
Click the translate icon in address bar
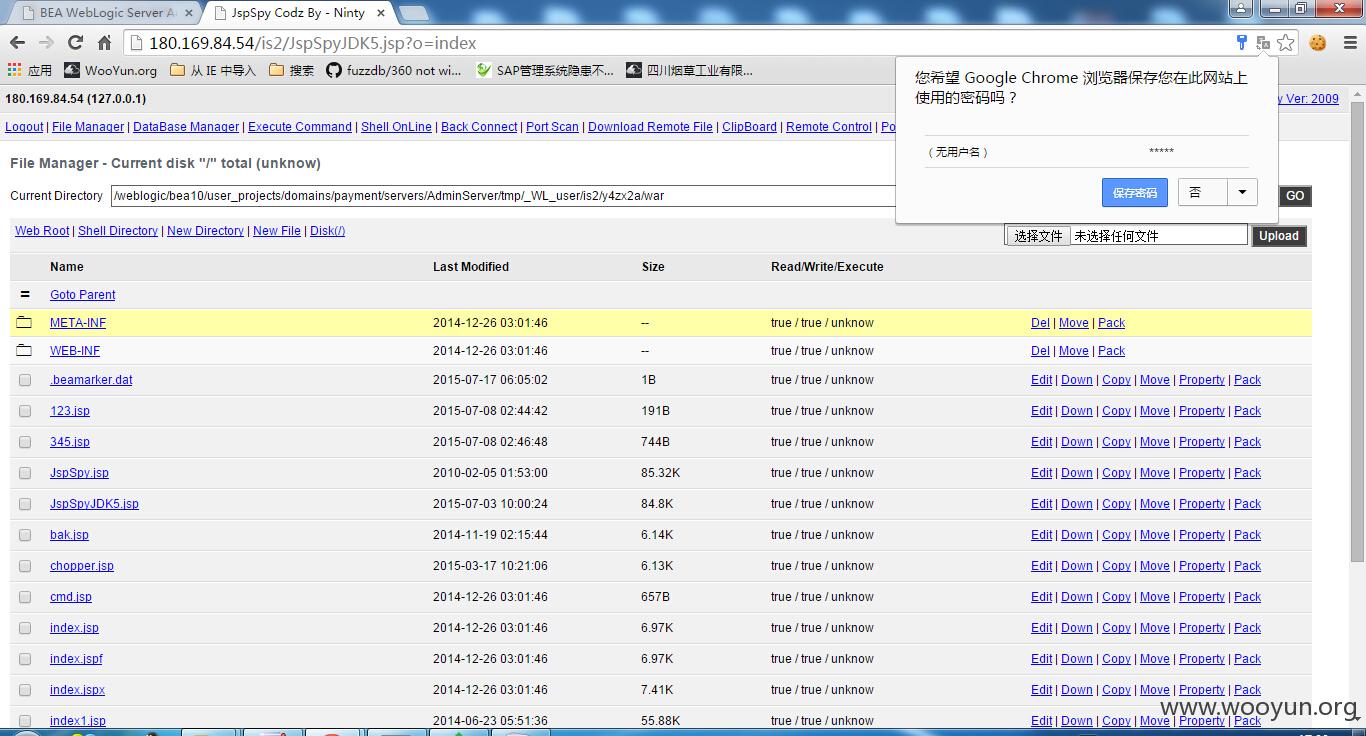(1263, 42)
